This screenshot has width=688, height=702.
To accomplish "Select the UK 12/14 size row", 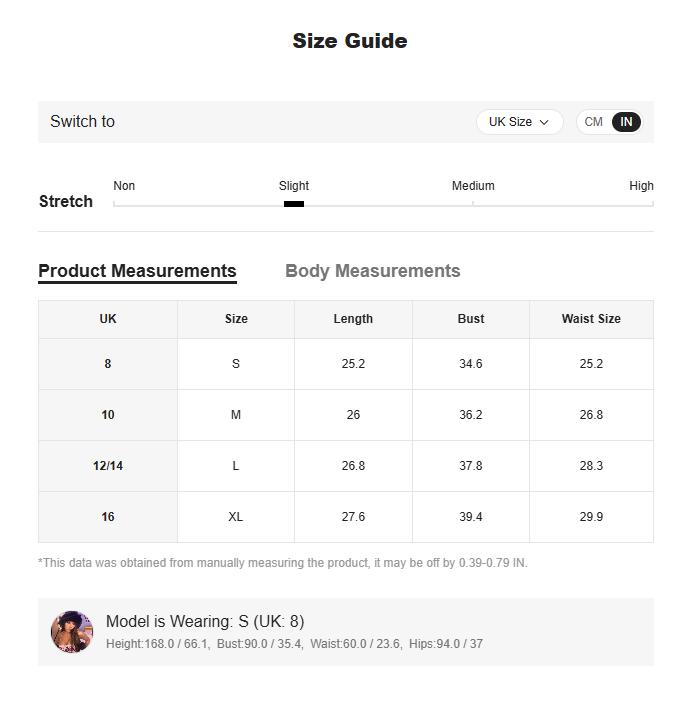I will 346,466.
